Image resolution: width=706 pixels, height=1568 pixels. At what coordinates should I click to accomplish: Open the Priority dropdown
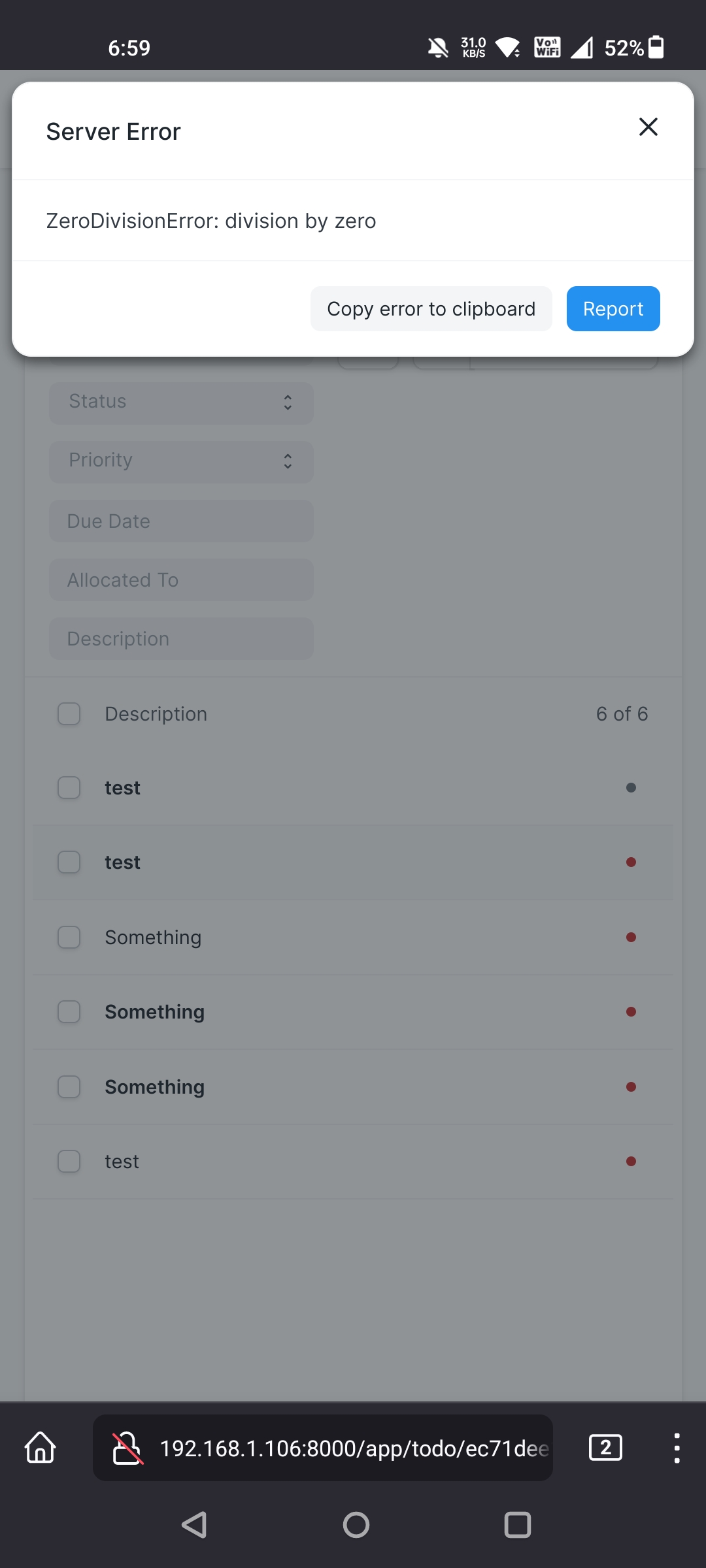(180, 461)
